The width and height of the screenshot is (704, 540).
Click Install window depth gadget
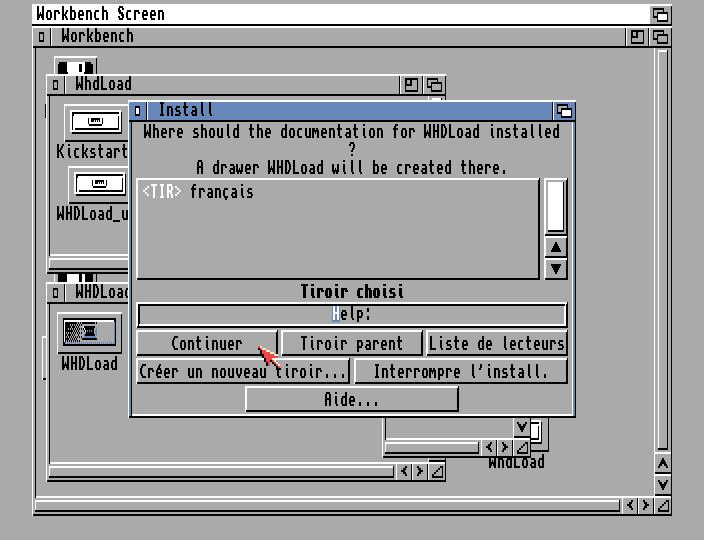564,110
